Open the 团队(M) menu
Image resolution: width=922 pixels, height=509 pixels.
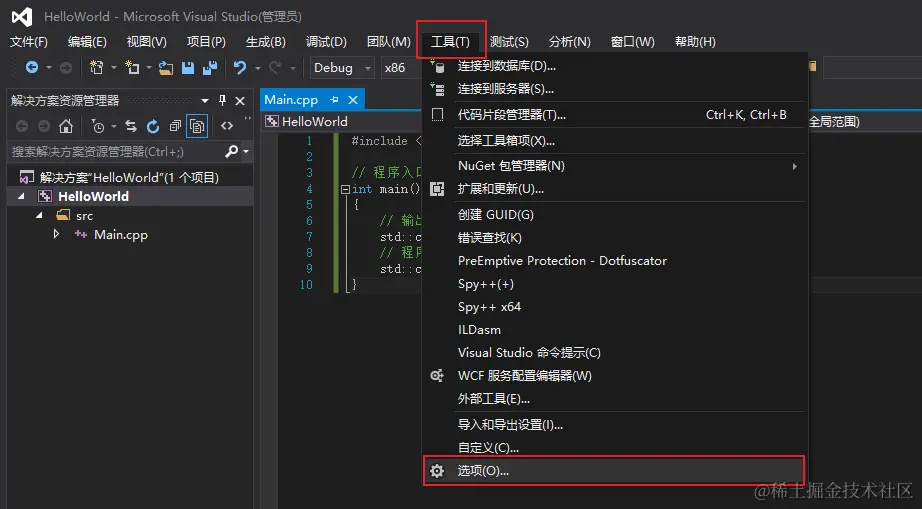click(389, 42)
